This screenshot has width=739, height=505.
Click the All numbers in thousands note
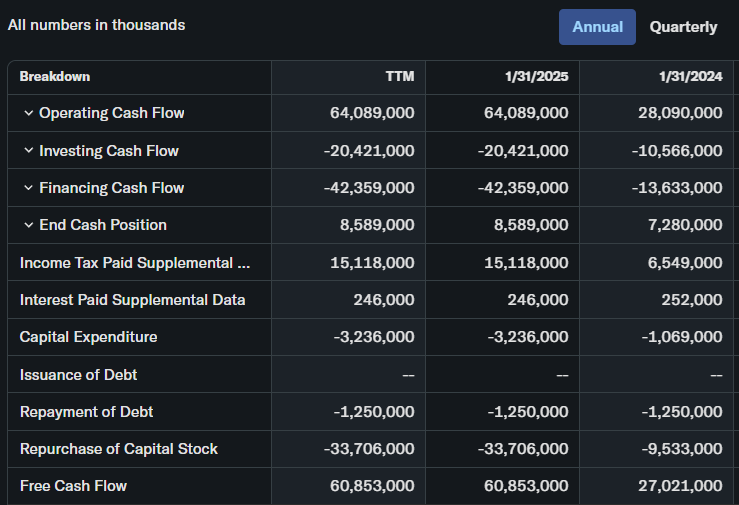point(96,25)
